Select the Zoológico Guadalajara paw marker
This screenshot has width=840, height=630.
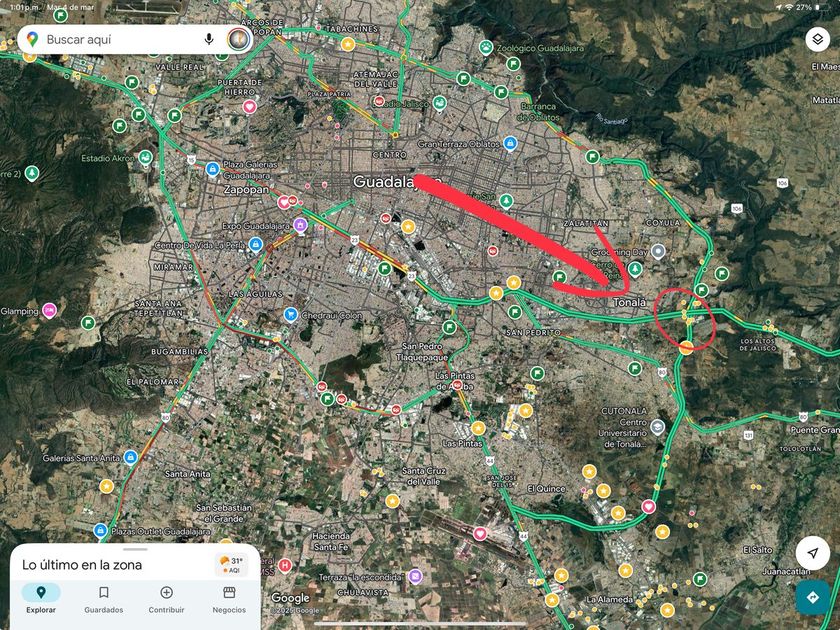(486, 47)
